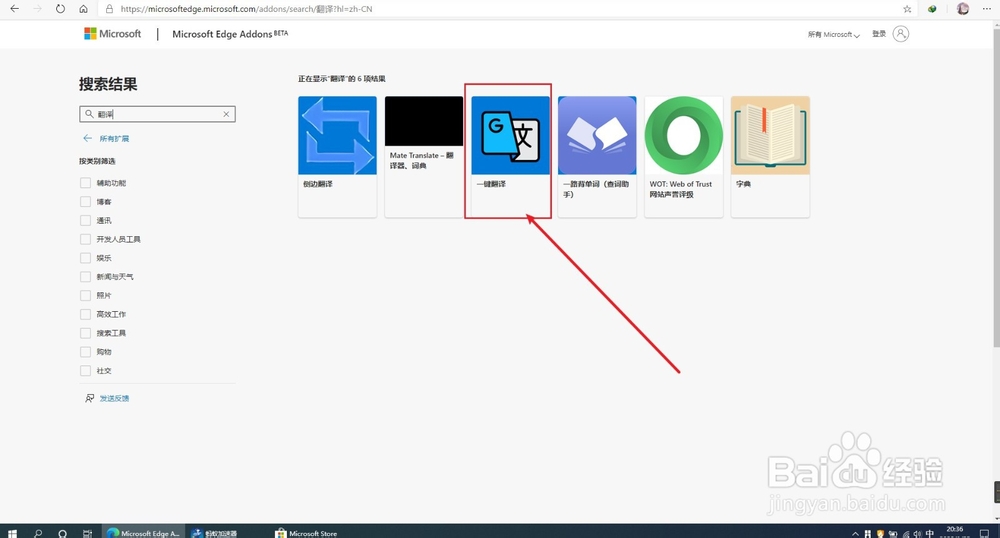Open the 一键翻译 extension card

(510, 157)
